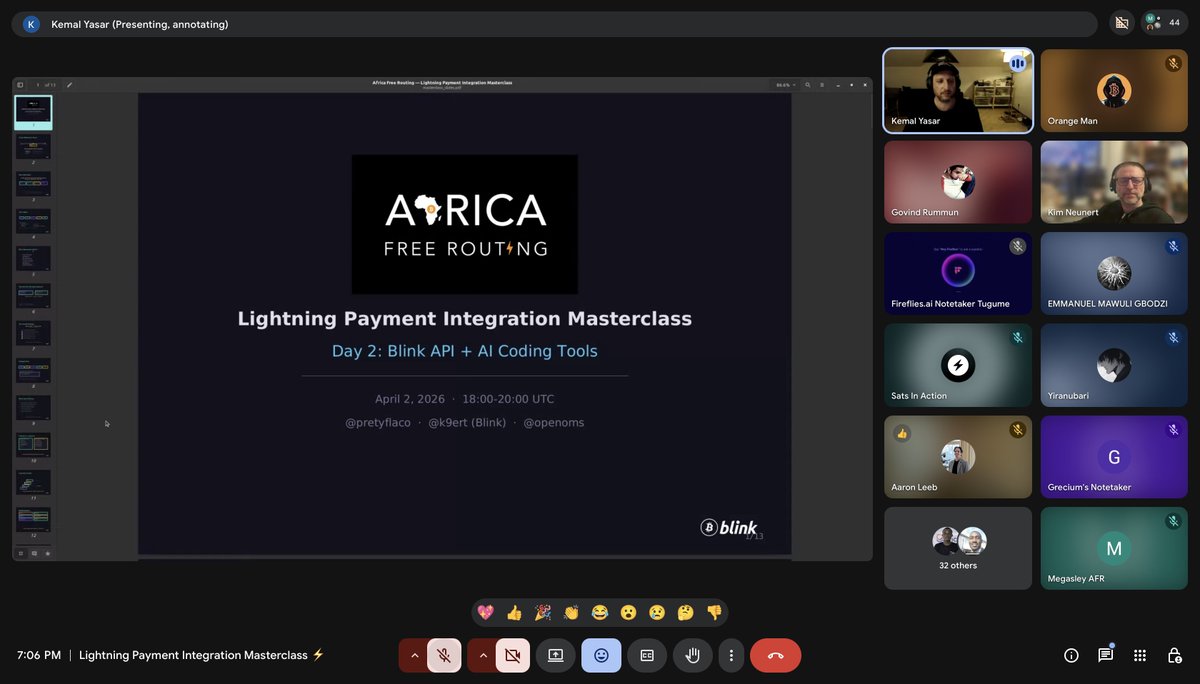1200x684 pixels.
Task: Select Orange Man participant tile
Action: pyautogui.click(x=1114, y=91)
